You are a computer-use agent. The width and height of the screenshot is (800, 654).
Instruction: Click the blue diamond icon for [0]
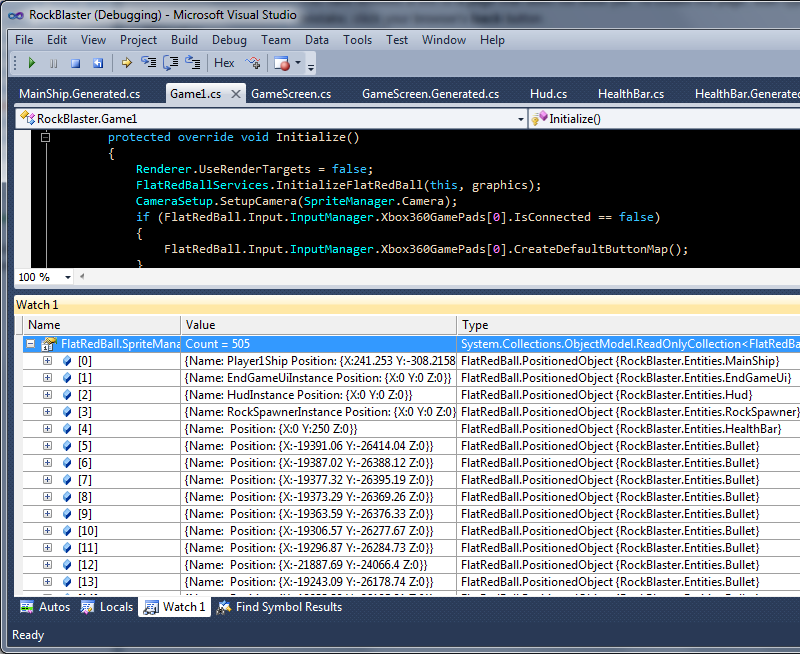[x=67, y=361]
